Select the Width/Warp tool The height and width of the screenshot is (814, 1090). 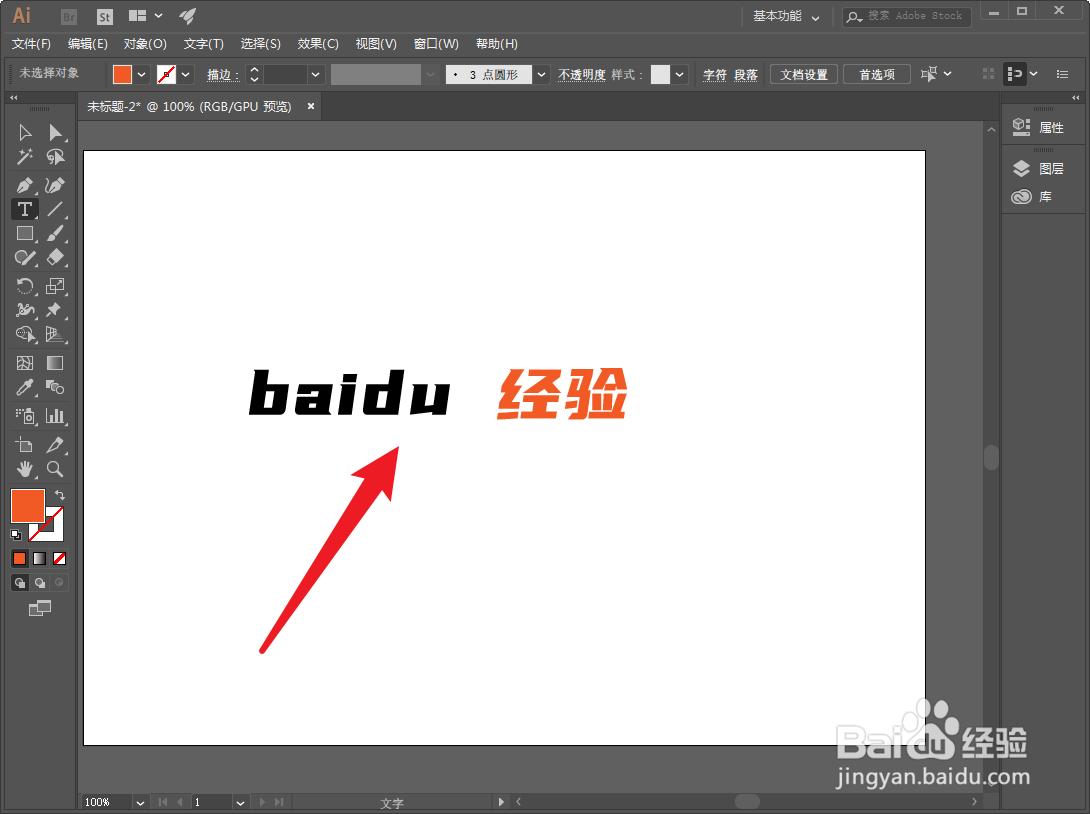[25, 310]
